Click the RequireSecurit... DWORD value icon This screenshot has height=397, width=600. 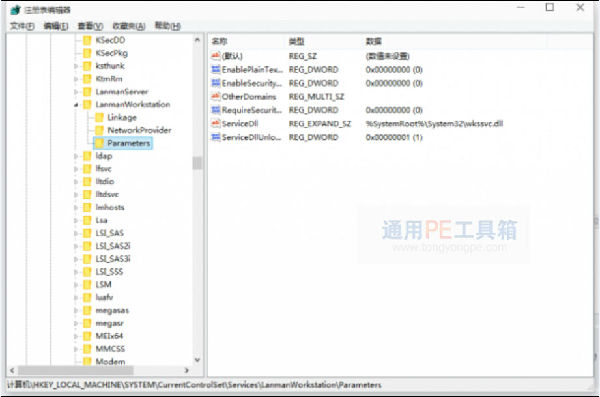(x=216, y=110)
